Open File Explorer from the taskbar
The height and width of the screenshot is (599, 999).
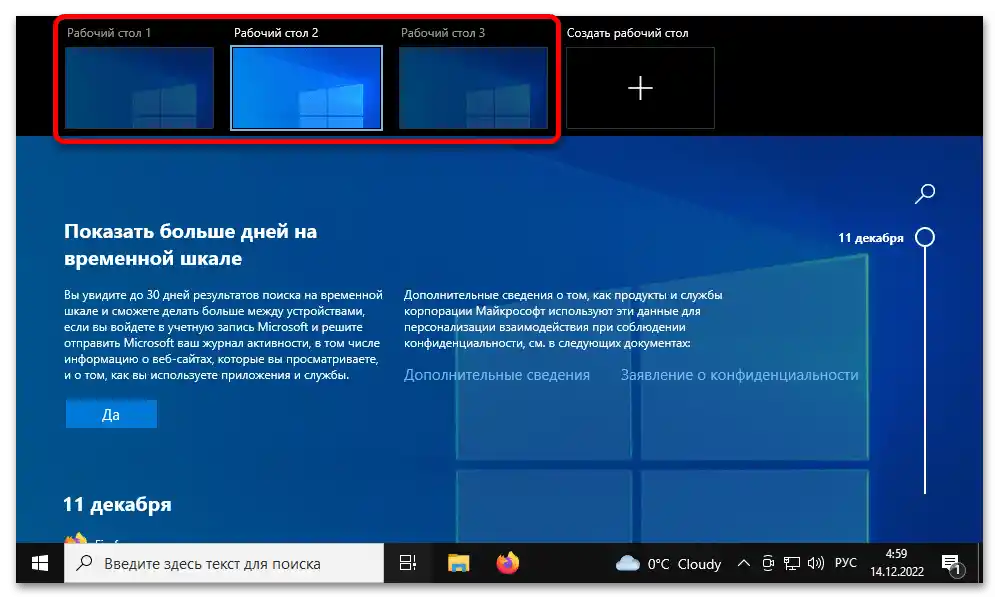pos(459,563)
